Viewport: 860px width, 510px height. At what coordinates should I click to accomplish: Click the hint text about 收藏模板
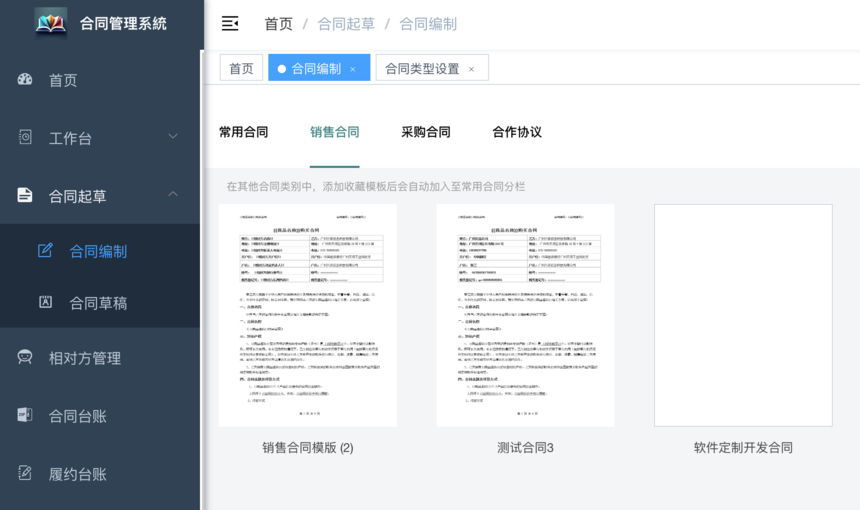376,186
